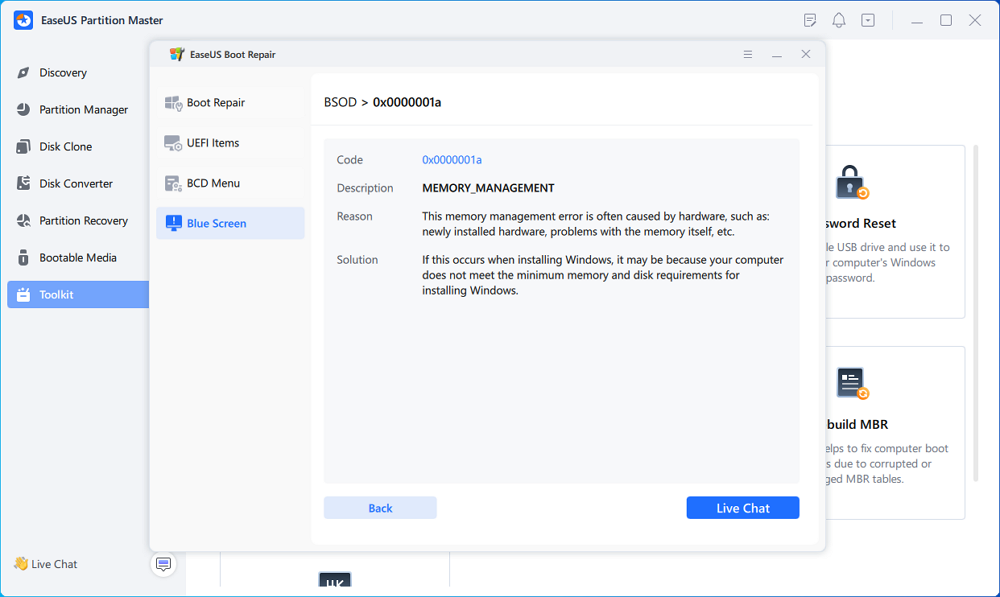Open Live Chat from the bottom-left corner

[44, 564]
